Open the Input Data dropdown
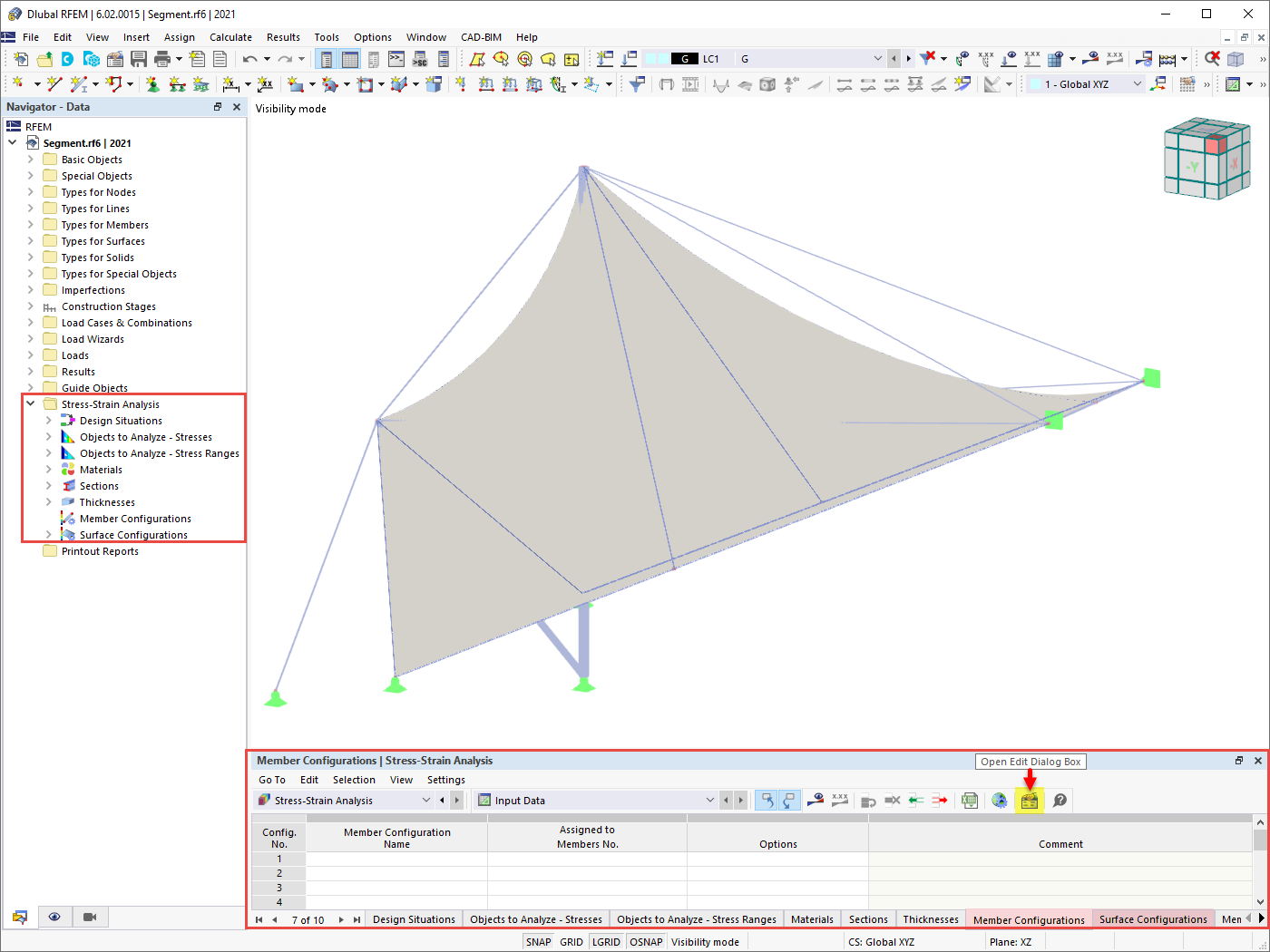The height and width of the screenshot is (952, 1270). click(709, 801)
